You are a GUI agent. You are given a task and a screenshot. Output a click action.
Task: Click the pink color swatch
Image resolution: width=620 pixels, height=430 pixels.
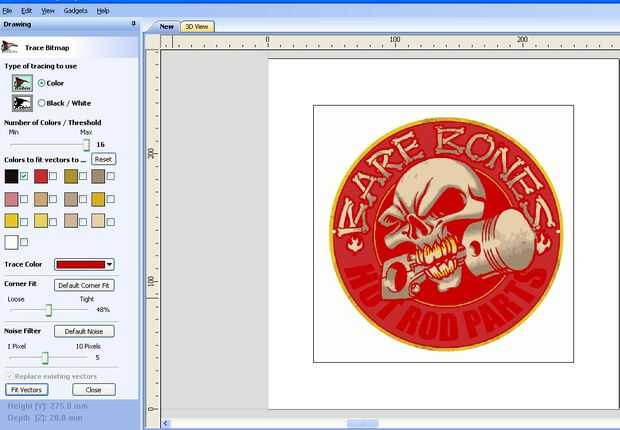(11, 199)
